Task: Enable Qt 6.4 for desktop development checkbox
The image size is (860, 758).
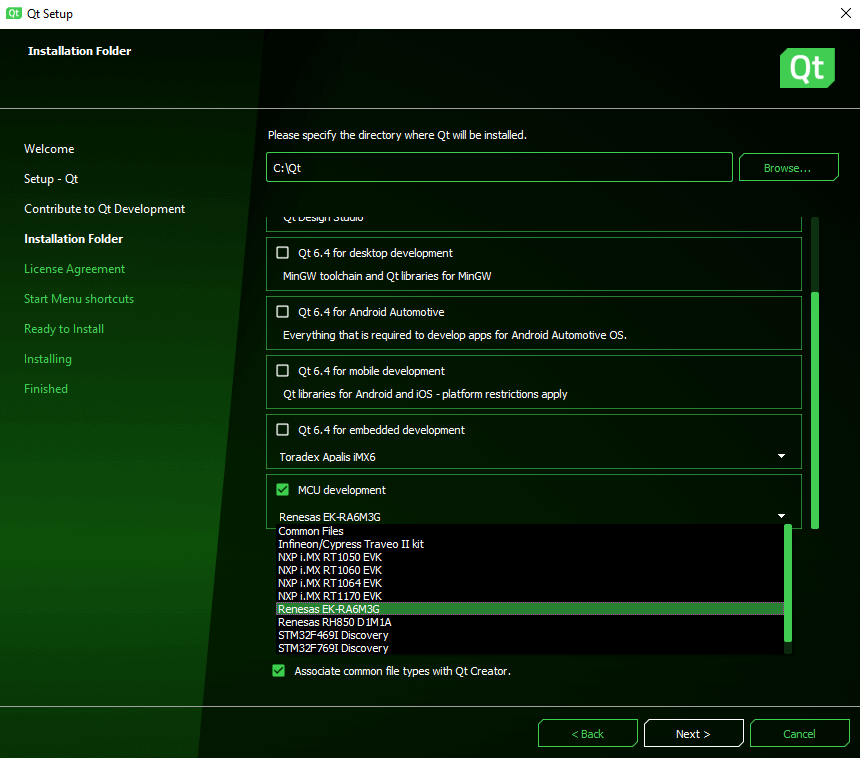Action: 283,253
